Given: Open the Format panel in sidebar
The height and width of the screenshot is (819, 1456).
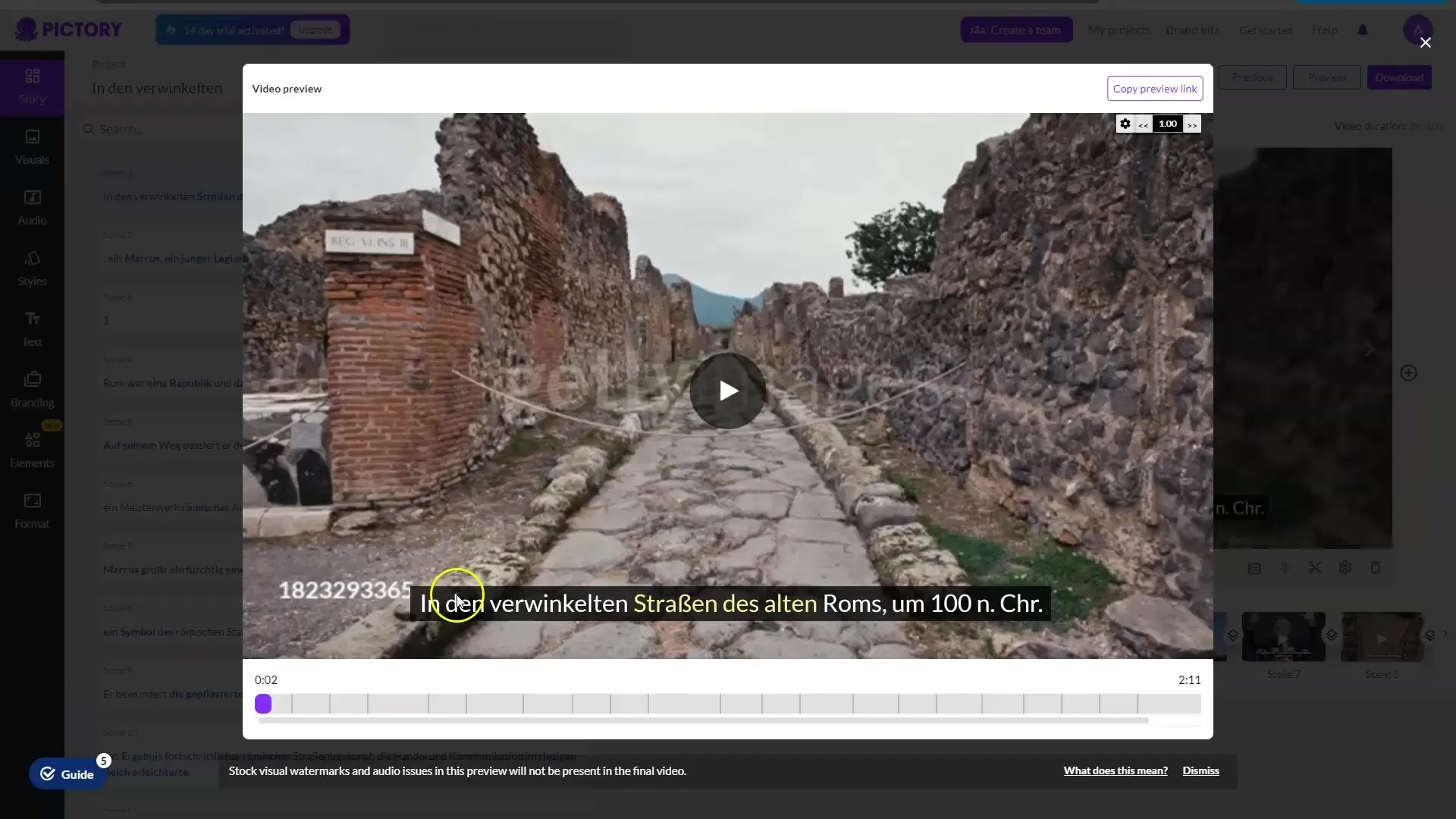Looking at the screenshot, I should click(x=32, y=511).
